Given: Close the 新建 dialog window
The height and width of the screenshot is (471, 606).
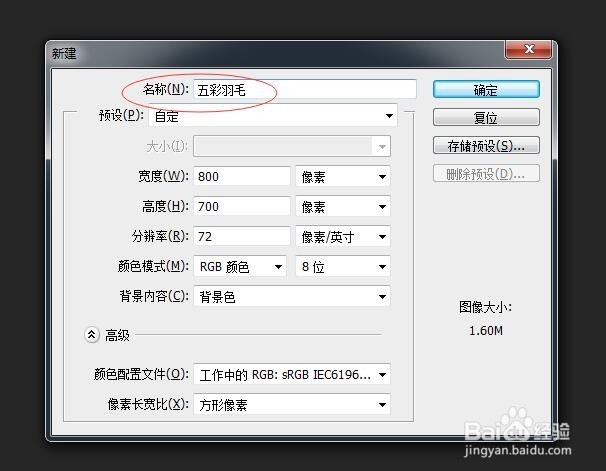Looking at the screenshot, I should point(528,49).
